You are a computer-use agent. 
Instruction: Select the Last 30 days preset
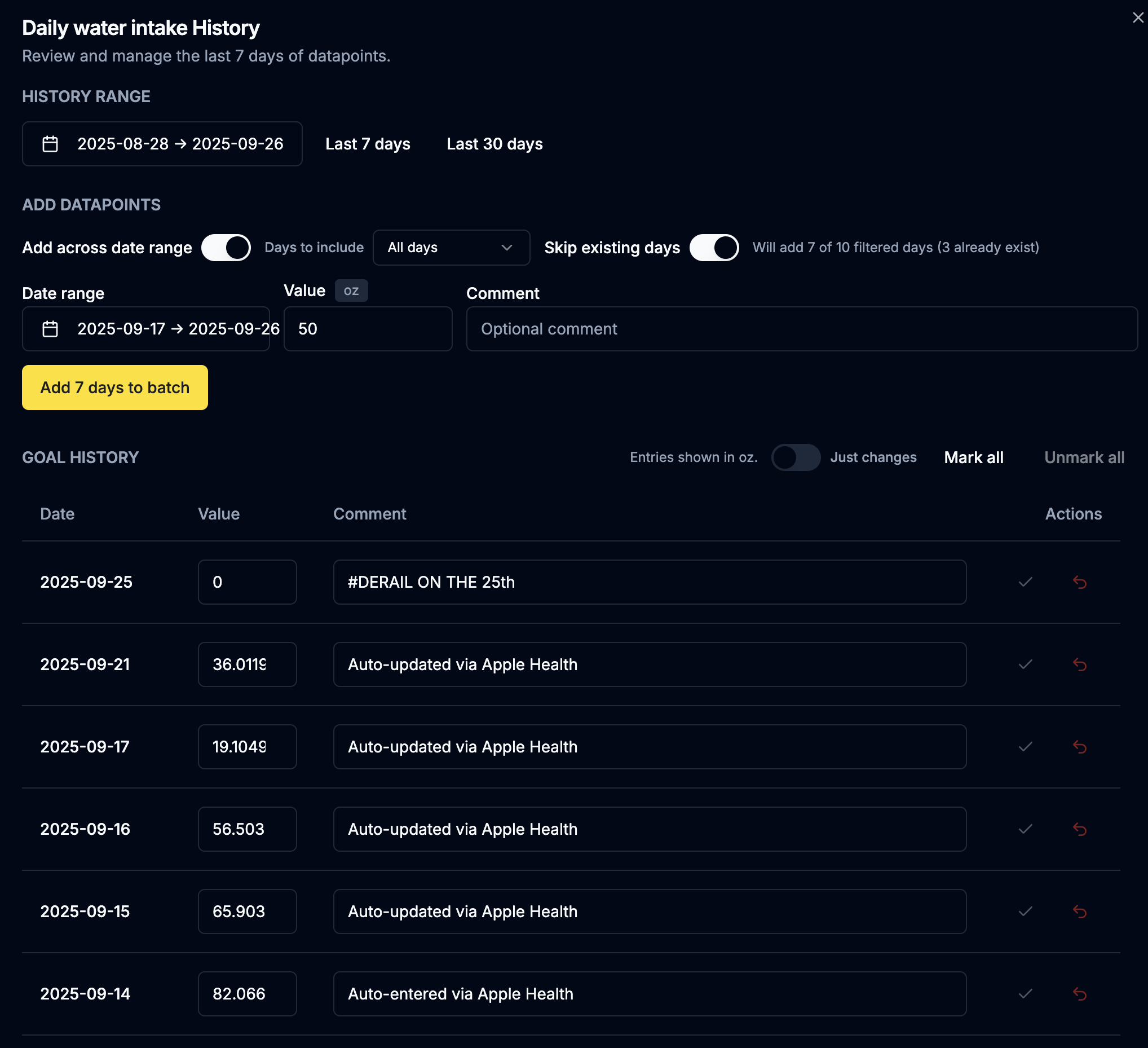[x=494, y=144]
